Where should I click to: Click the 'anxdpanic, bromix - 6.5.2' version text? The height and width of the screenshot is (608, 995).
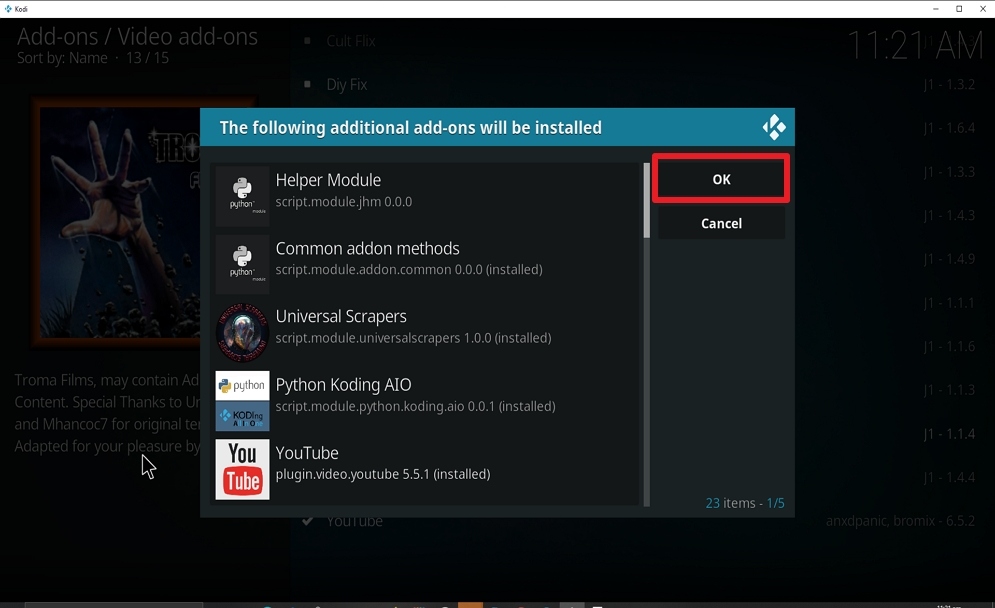pos(900,521)
